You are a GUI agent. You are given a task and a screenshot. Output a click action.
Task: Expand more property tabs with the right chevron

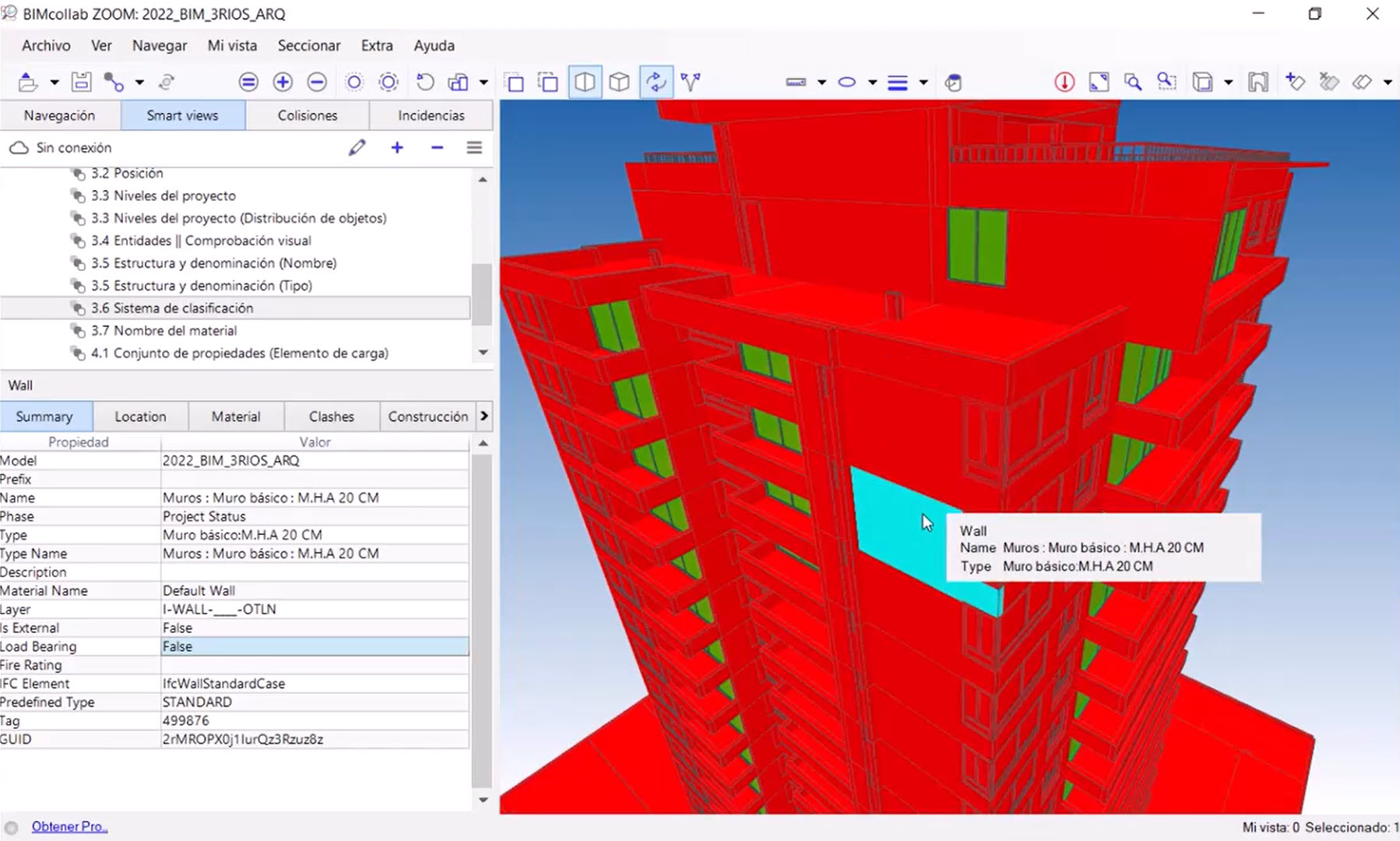coord(484,416)
